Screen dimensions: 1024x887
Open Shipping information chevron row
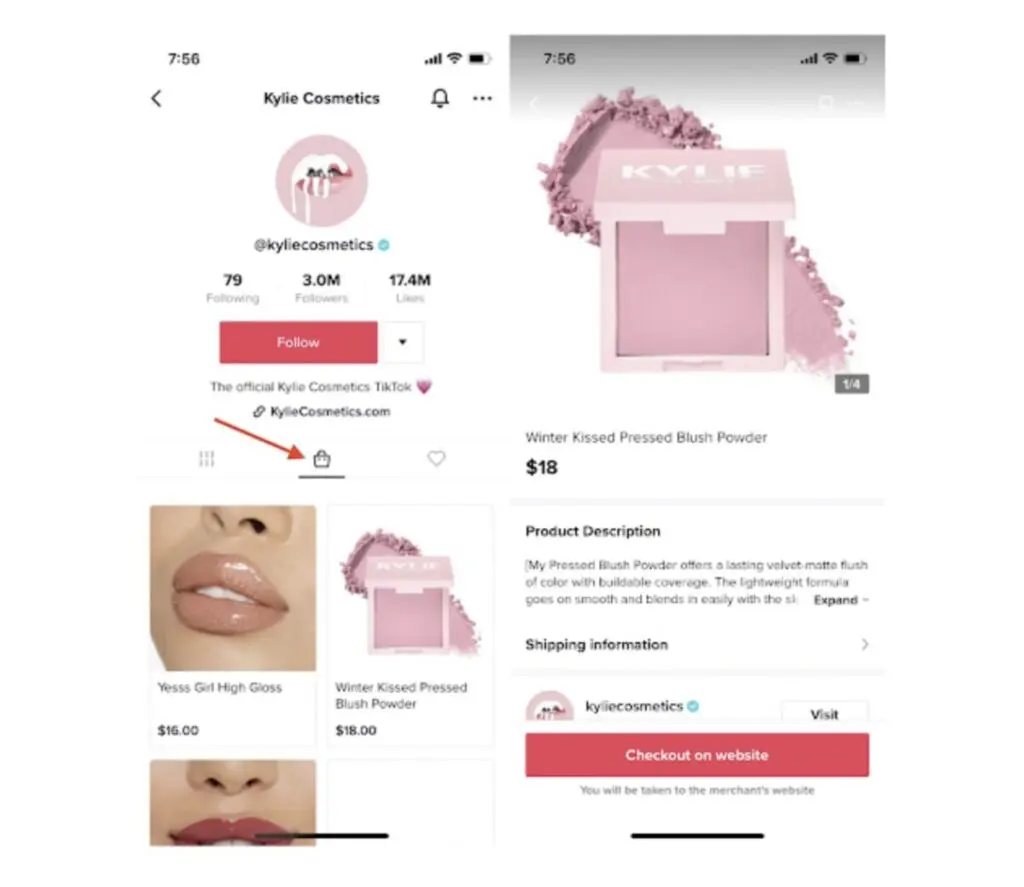(x=697, y=645)
